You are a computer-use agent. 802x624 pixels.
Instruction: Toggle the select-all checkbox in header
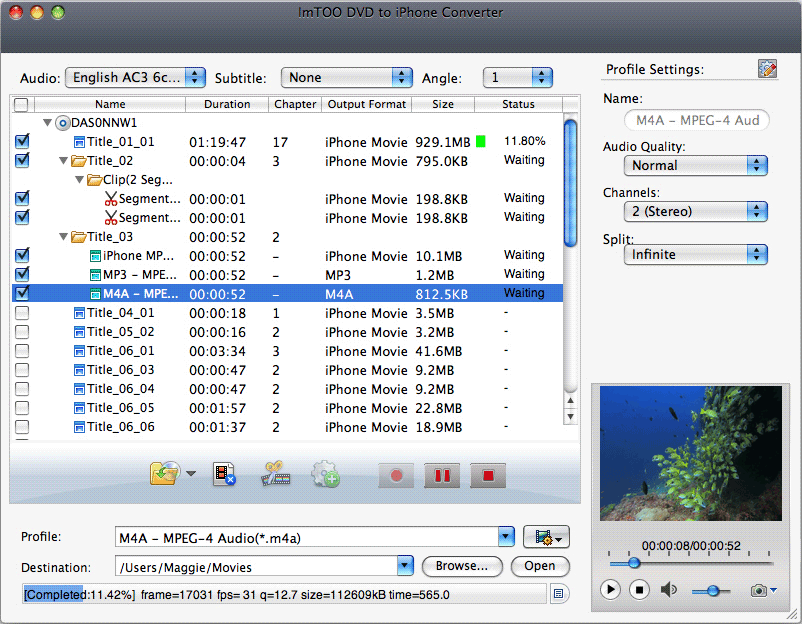pos(21,104)
